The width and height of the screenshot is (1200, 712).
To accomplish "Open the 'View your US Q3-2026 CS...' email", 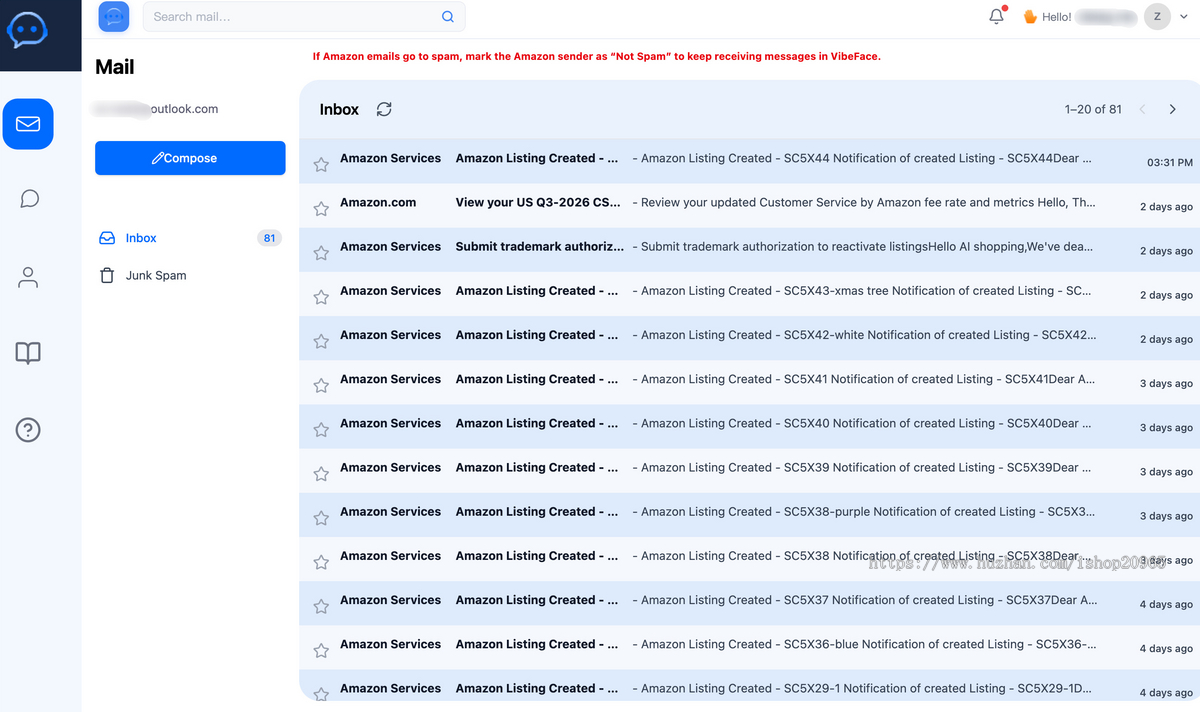I will point(538,202).
